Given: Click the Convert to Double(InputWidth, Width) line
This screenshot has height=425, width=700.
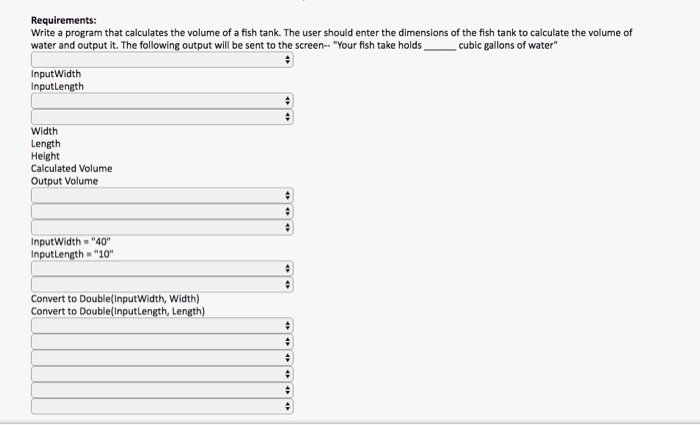Looking at the screenshot, I should tap(115, 299).
